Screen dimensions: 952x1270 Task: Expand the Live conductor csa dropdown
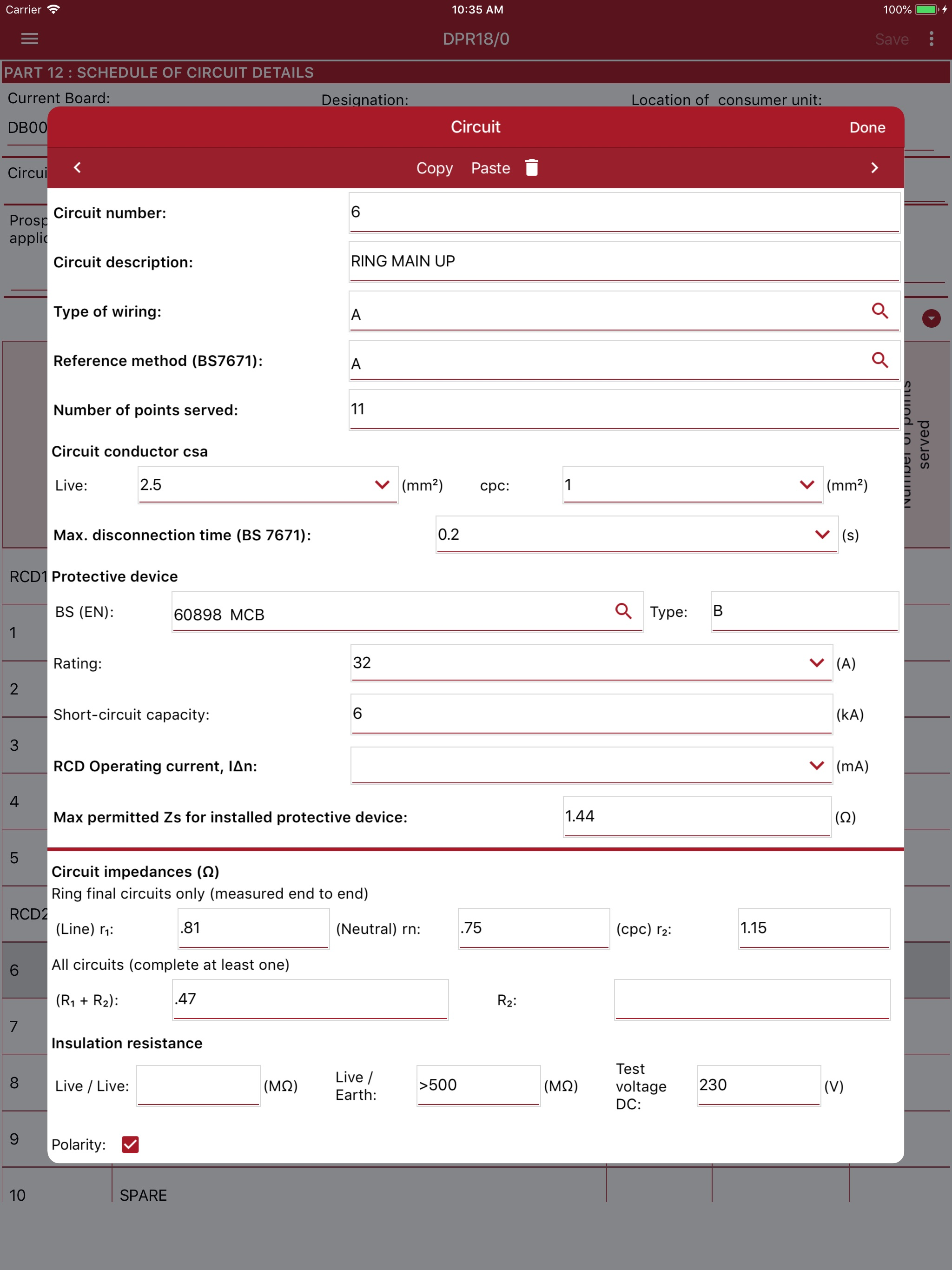click(x=382, y=484)
